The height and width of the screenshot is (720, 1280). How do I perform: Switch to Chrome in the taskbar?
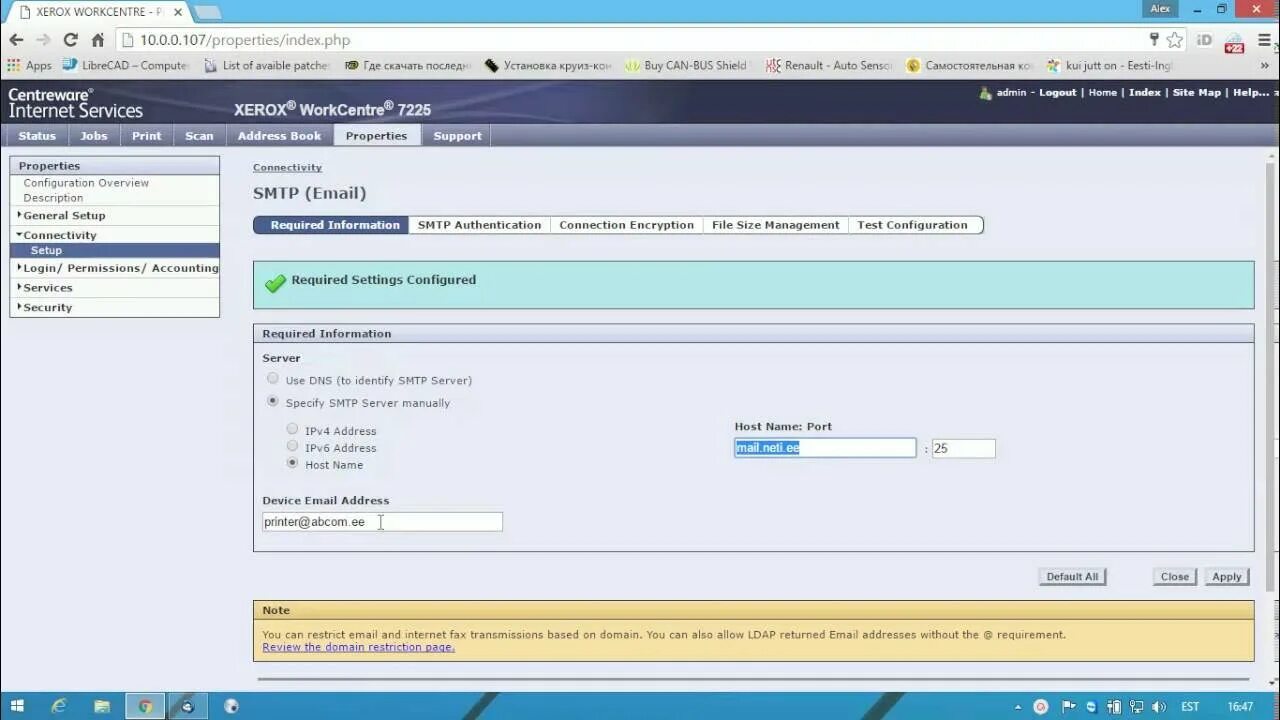coord(145,706)
